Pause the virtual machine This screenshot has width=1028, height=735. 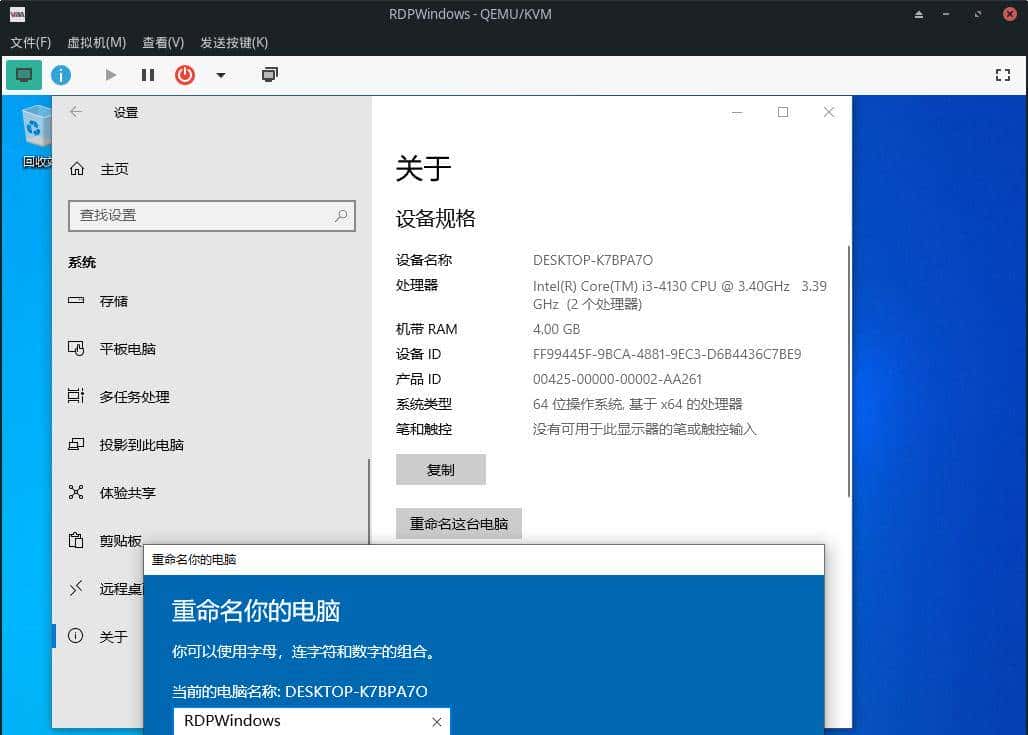point(147,74)
